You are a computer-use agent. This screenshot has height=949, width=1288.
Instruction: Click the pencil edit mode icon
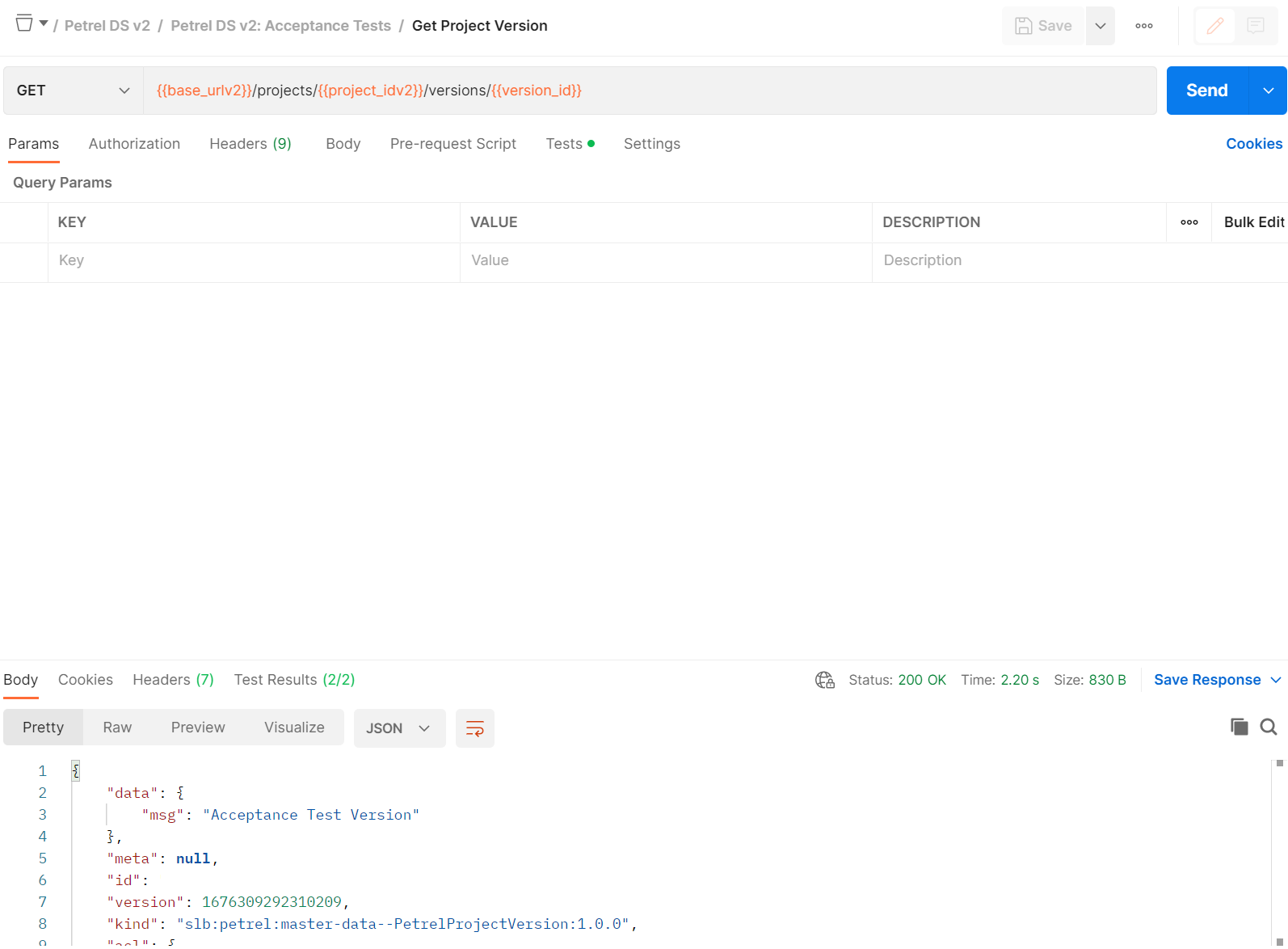point(1215,26)
